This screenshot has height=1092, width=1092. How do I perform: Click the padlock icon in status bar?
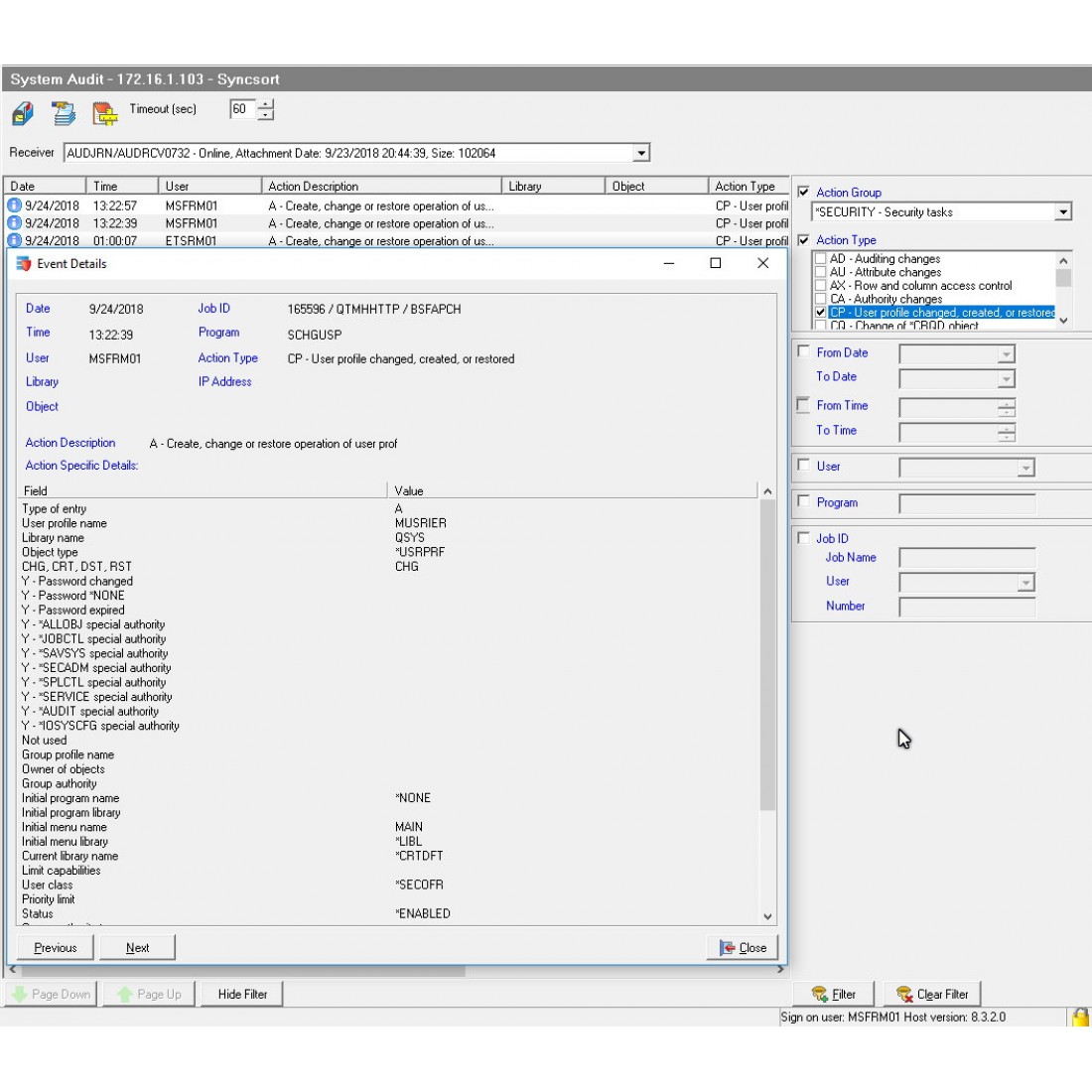tap(1080, 1017)
